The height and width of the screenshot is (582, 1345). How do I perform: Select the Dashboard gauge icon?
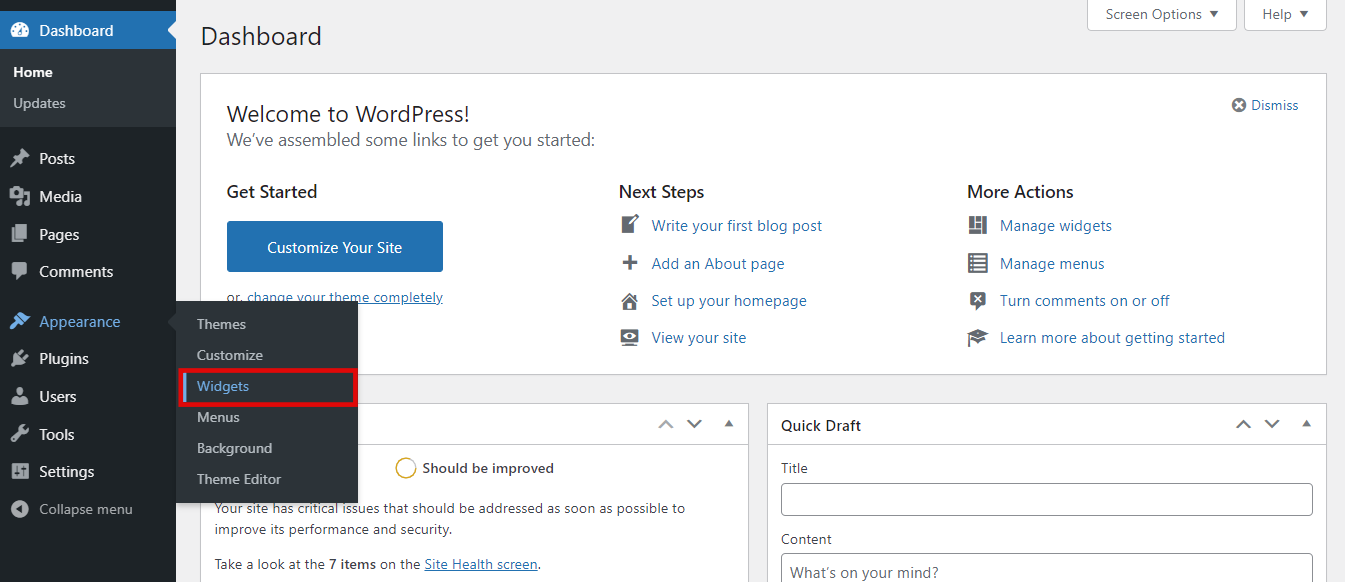[x=22, y=29]
